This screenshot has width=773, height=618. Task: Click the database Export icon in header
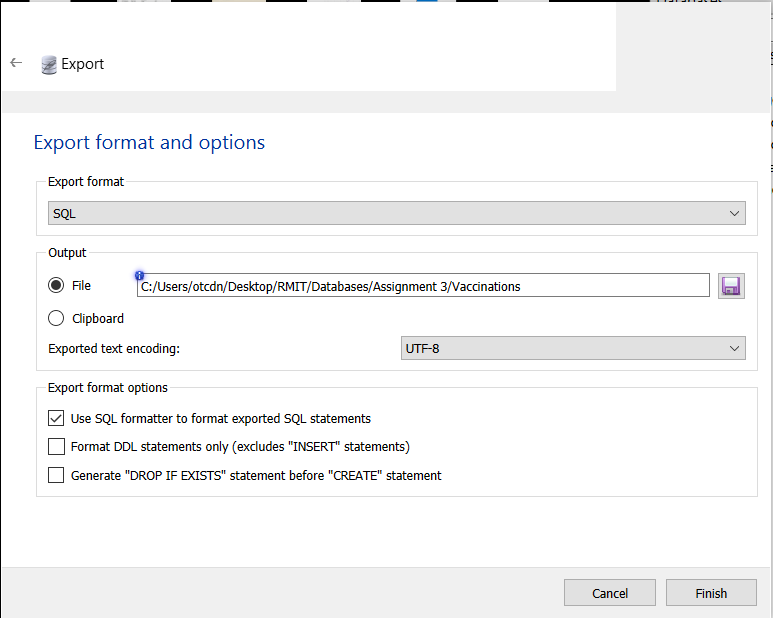pyautogui.click(x=49, y=65)
